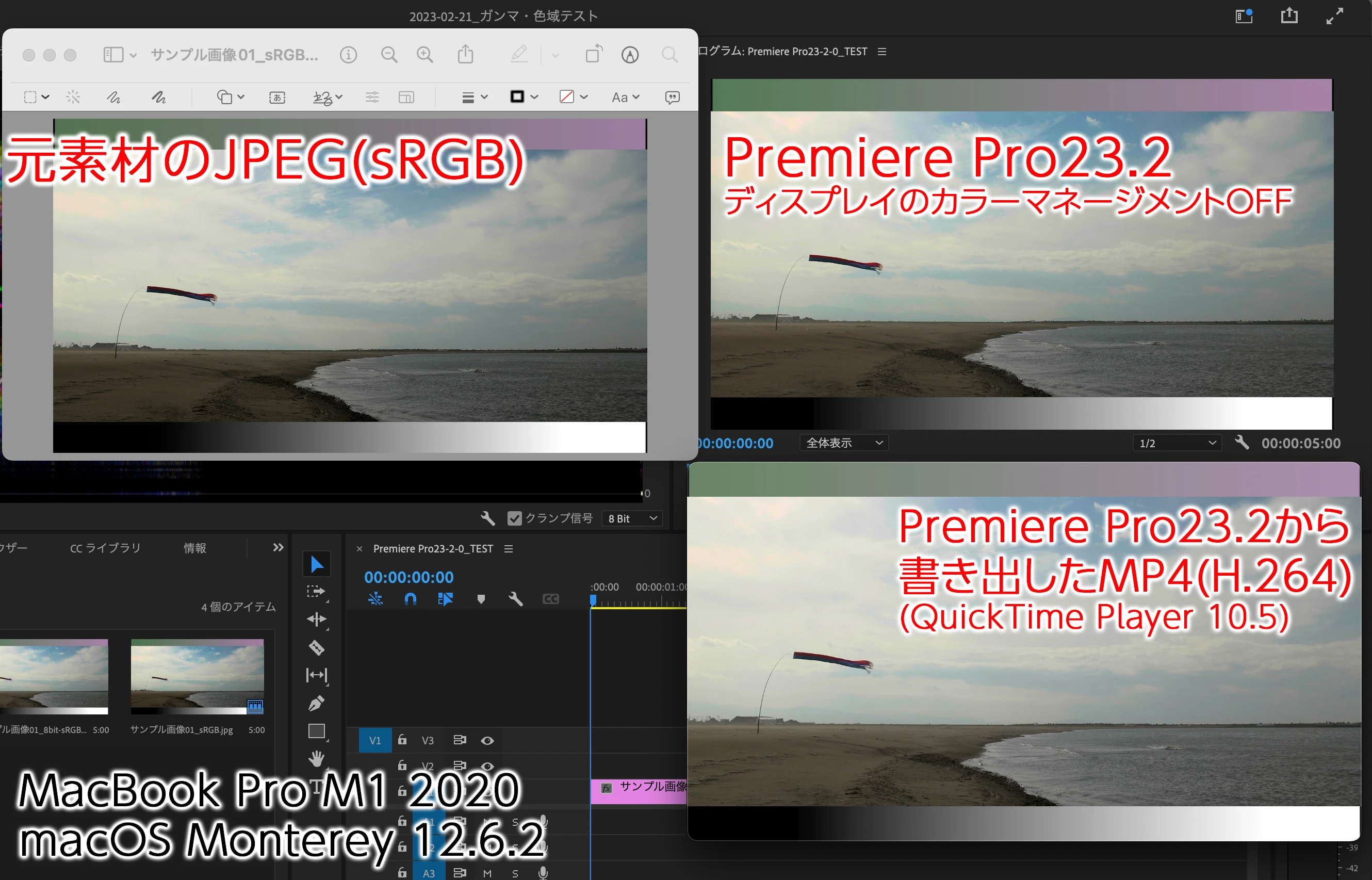Screen dimensions: 1372x880
Task: Click the Rotate icon in Preview toolbar
Action: click(x=594, y=54)
